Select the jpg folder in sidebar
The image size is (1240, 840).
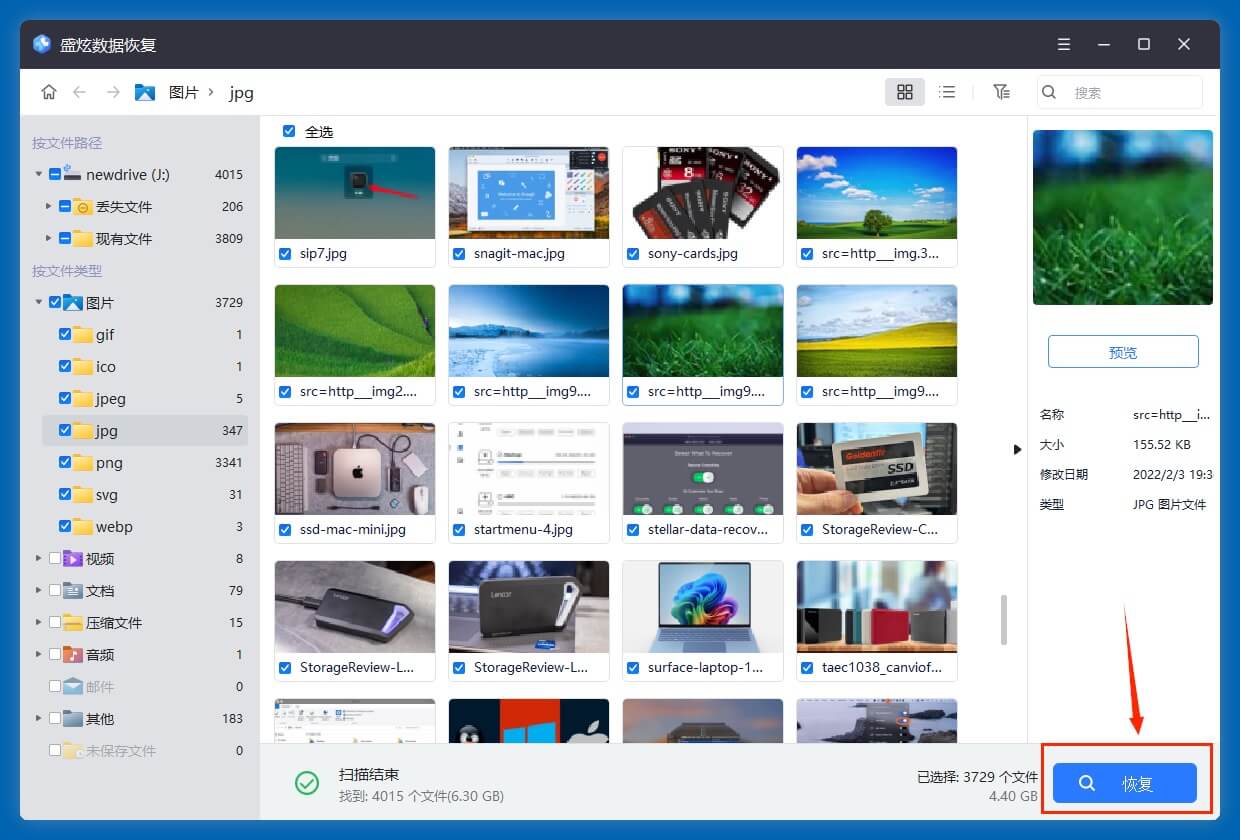pos(105,430)
